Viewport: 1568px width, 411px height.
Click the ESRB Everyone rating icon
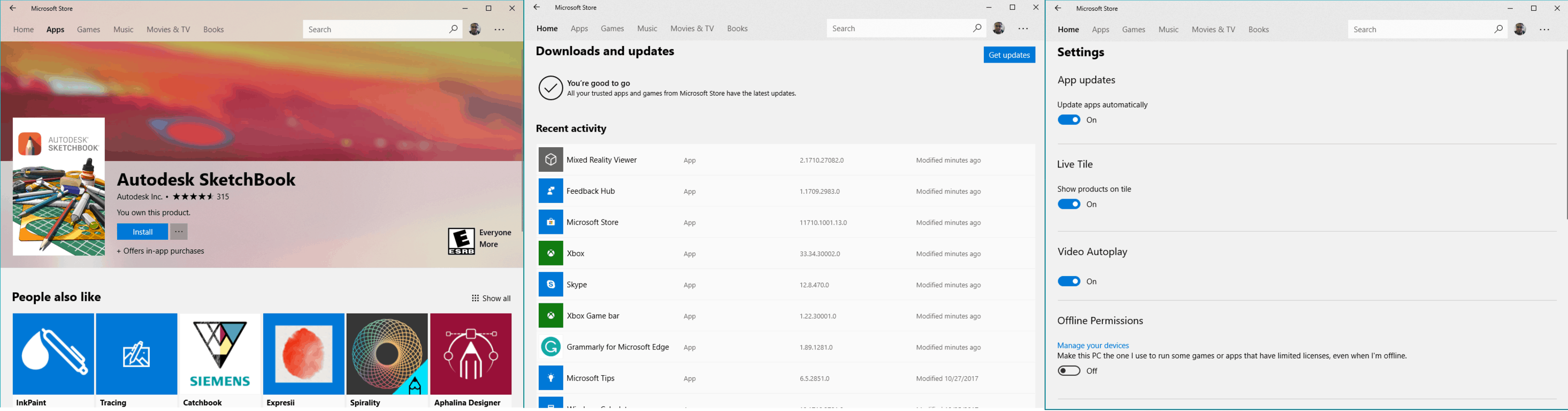pos(461,241)
